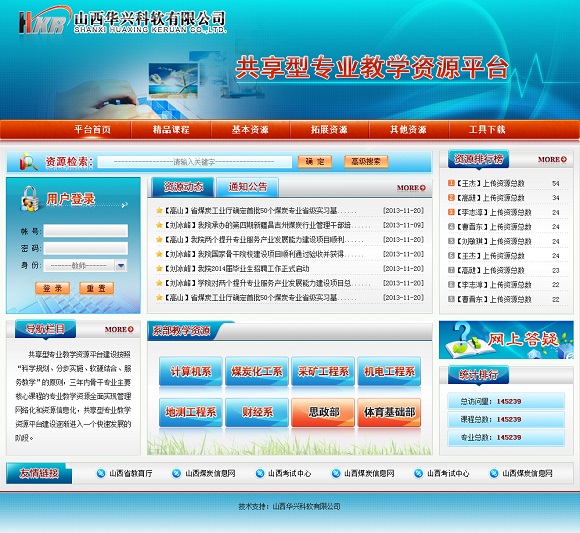Image resolution: width=580 pixels, height=533 pixels.
Task: Click the 登录 login button
Action: coord(53,288)
